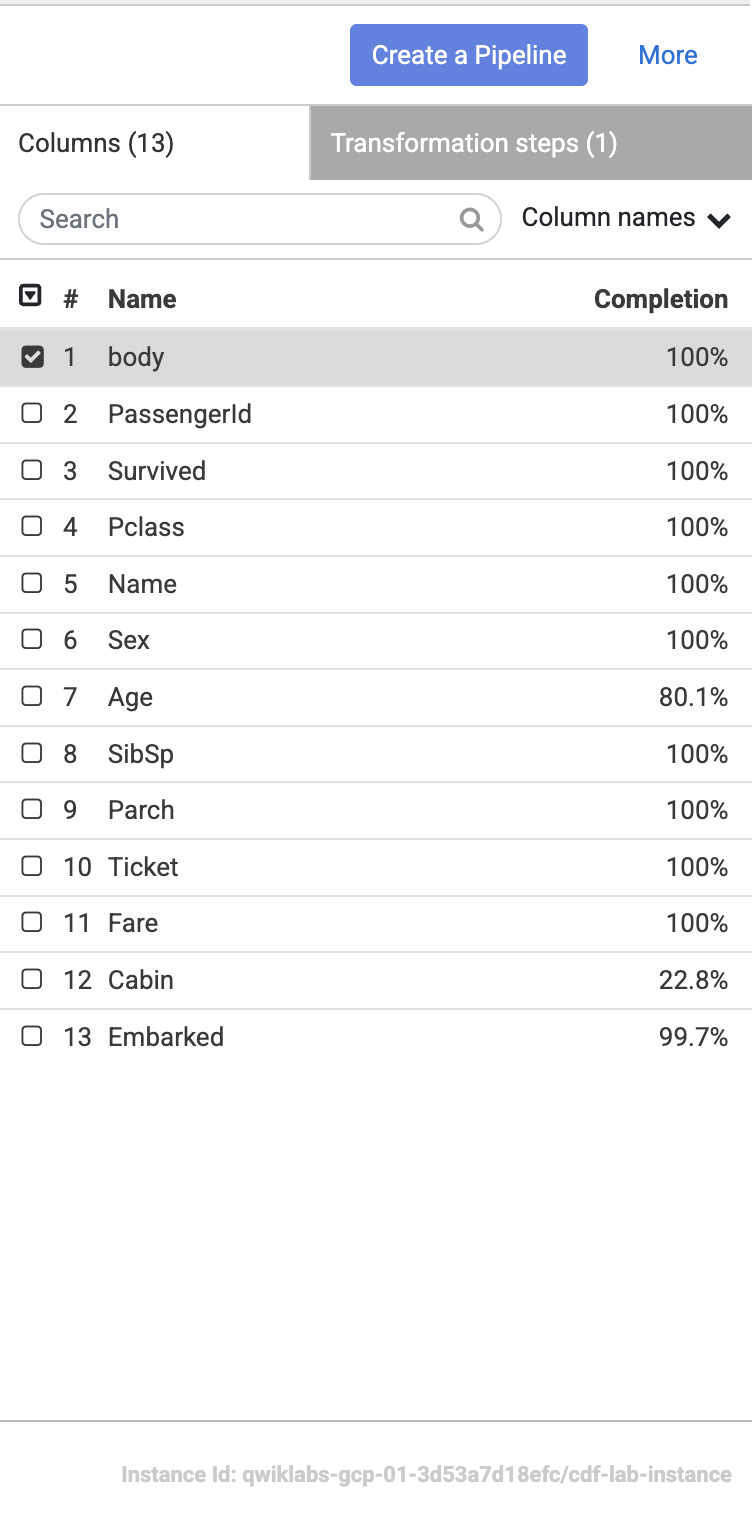
Task: Open the select-all columns dropdown checkbox
Action: [31, 296]
